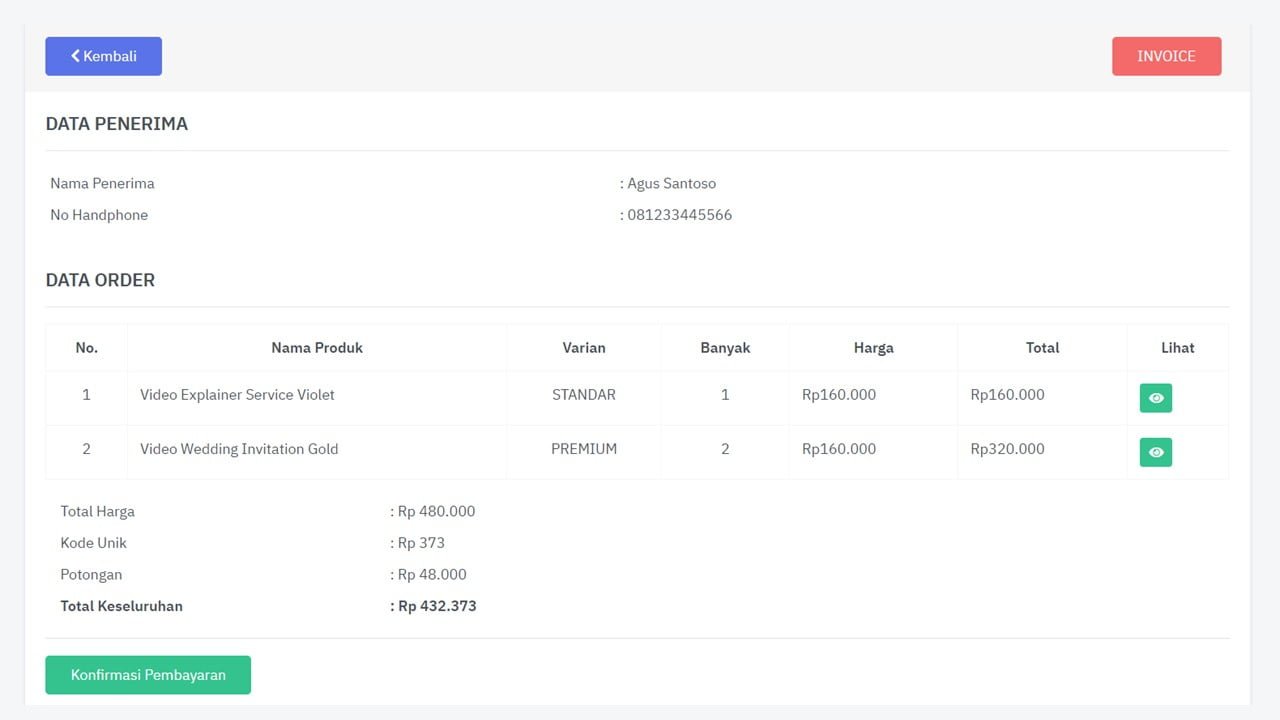Click the Harga column header
Viewport: 1280px width, 720px height.
[873, 348]
